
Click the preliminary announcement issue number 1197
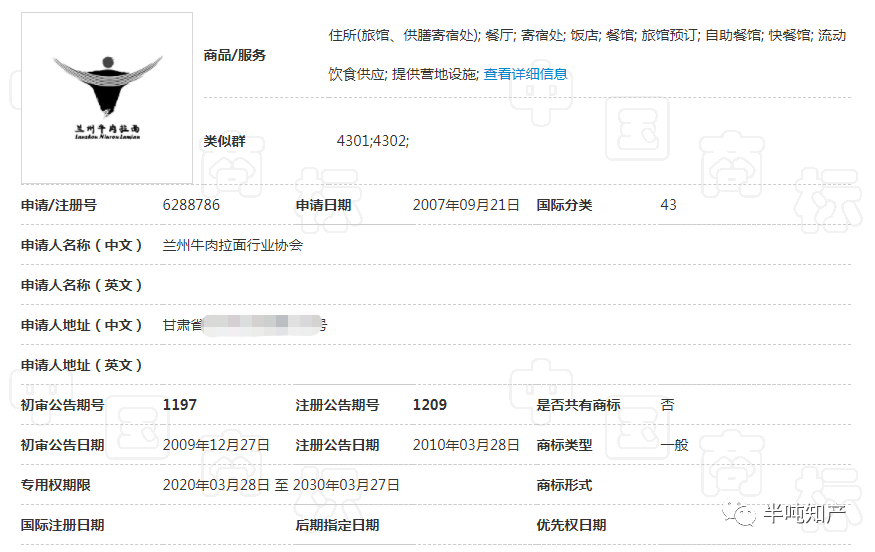tap(180, 405)
